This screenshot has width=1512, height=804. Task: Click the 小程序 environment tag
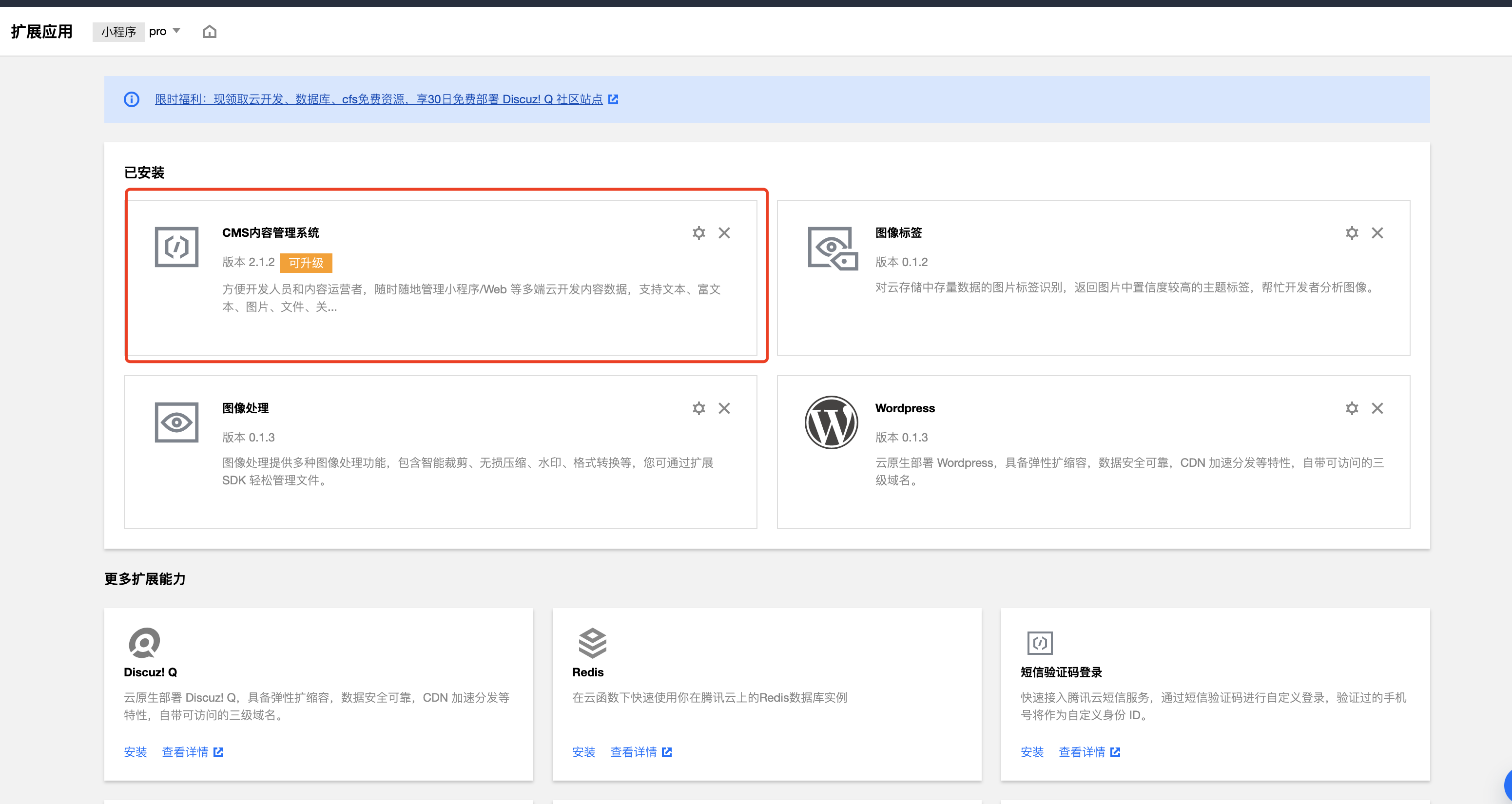pyautogui.click(x=118, y=32)
